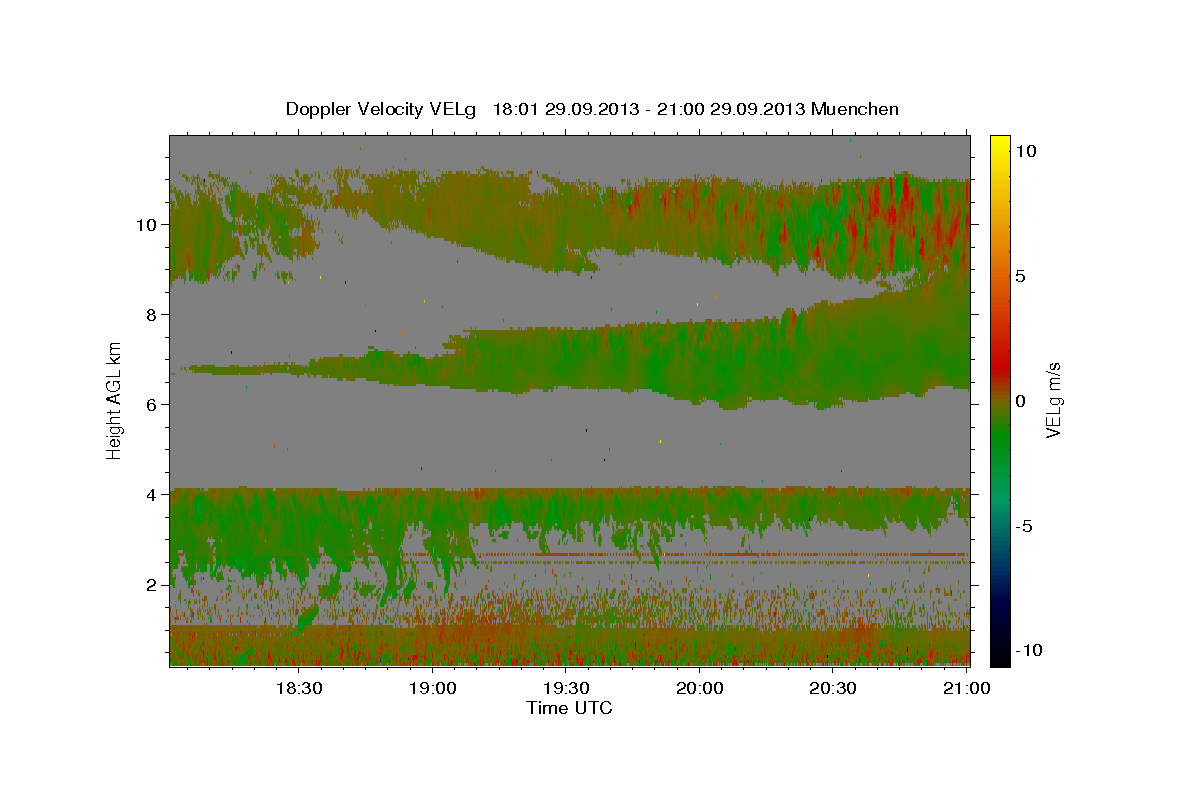Click the 'Time UTC' axis title
This screenshot has width=1200, height=800.
tap(569, 708)
